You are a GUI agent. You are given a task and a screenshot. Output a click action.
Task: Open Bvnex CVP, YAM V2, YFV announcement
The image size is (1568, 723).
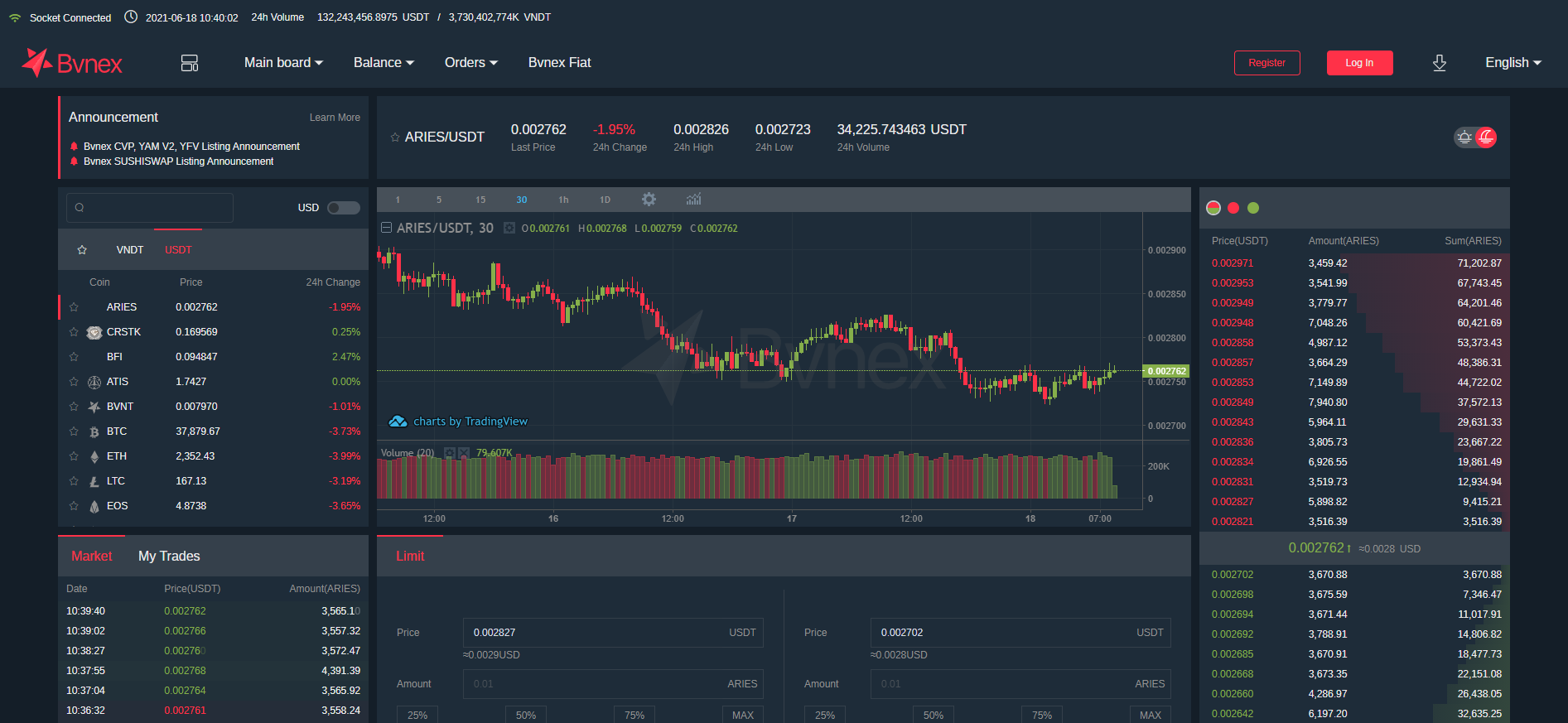point(191,147)
